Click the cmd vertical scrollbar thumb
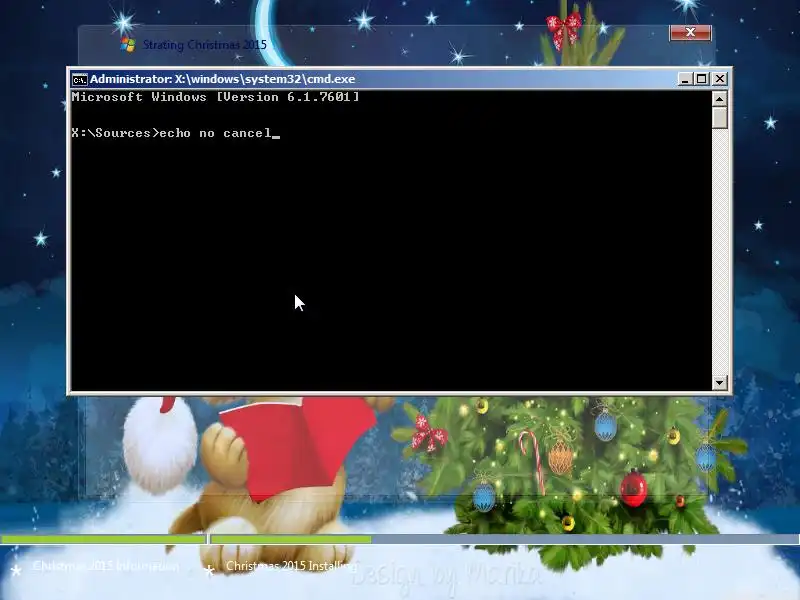Screen dimensions: 800x600 pos(719,118)
